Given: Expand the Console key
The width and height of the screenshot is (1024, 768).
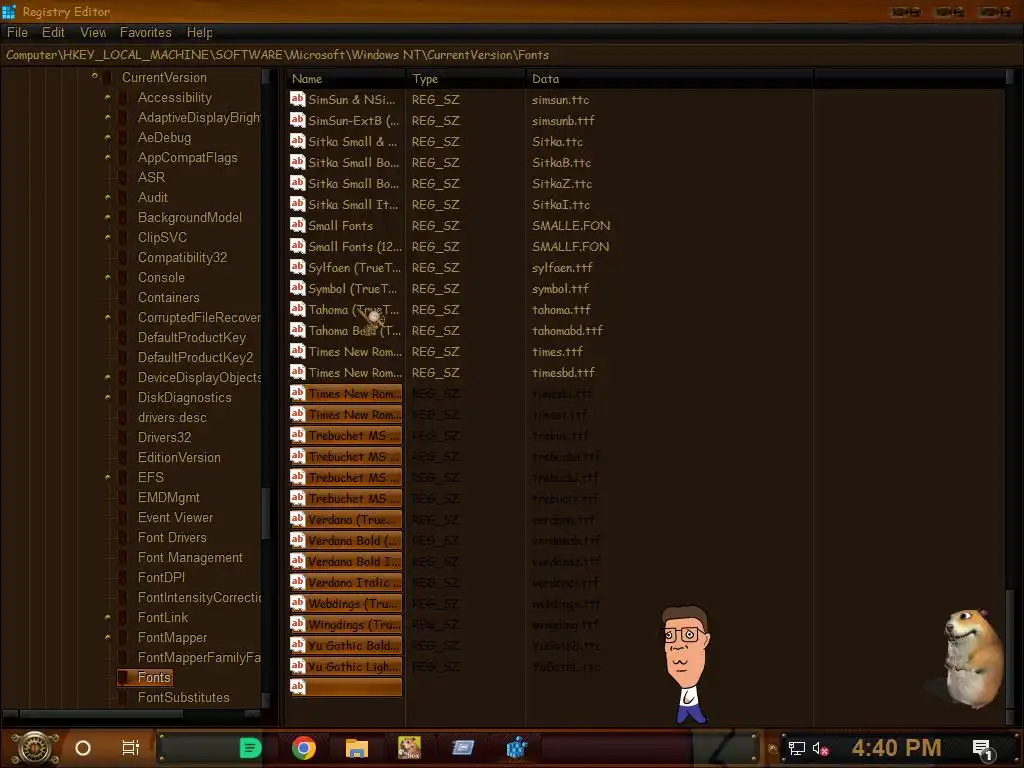Looking at the screenshot, I should 108,278.
